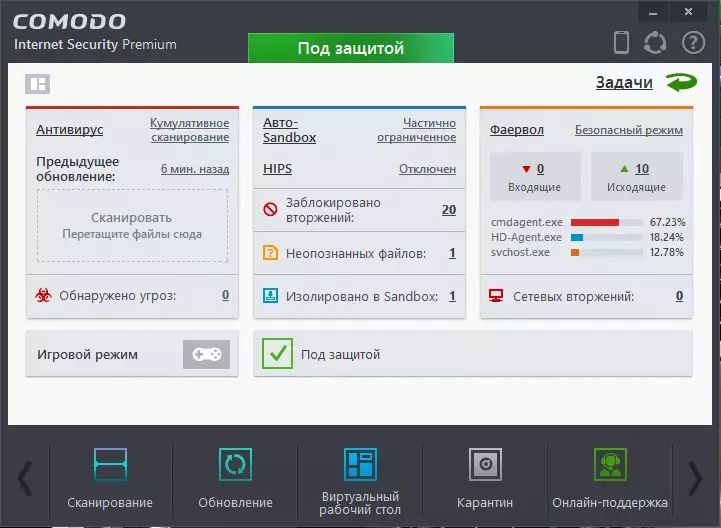The width and height of the screenshot is (721, 528).
Task: Click HD-Agent.exe traffic entry
Action: click(x=526, y=237)
